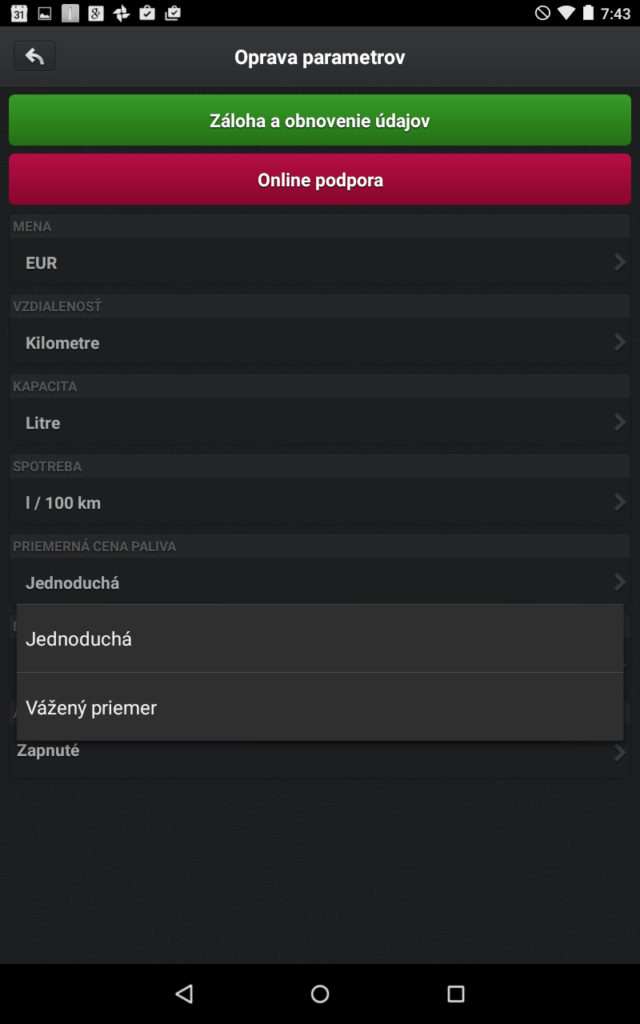Open the Litre capacity dropdown

[x=320, y=422]
